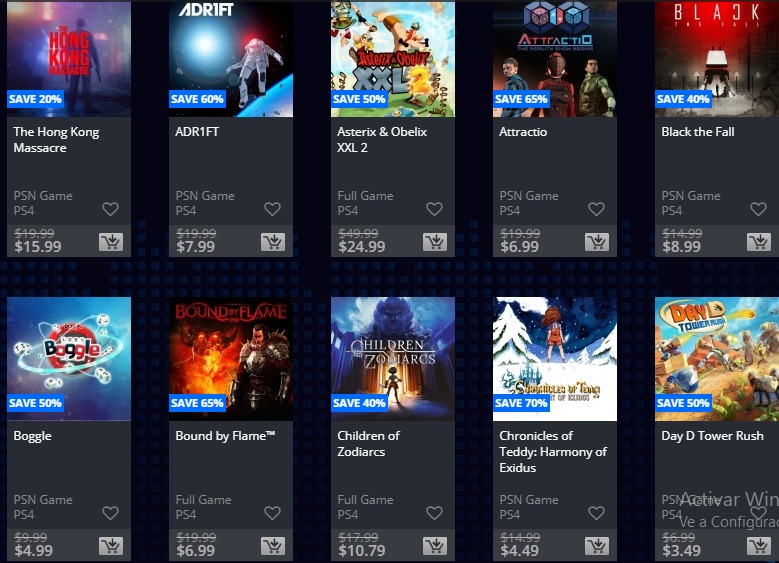This screenshot has width=779, height=563.
Task: Add Black the Fall to cart
Action: (x=759, y=242)
